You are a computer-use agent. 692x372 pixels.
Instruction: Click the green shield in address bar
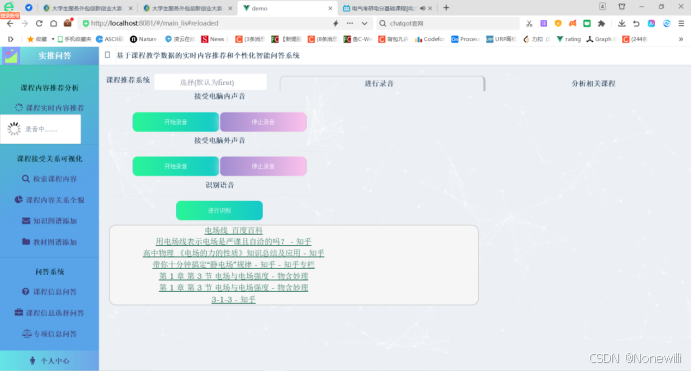tap(86, 23)
